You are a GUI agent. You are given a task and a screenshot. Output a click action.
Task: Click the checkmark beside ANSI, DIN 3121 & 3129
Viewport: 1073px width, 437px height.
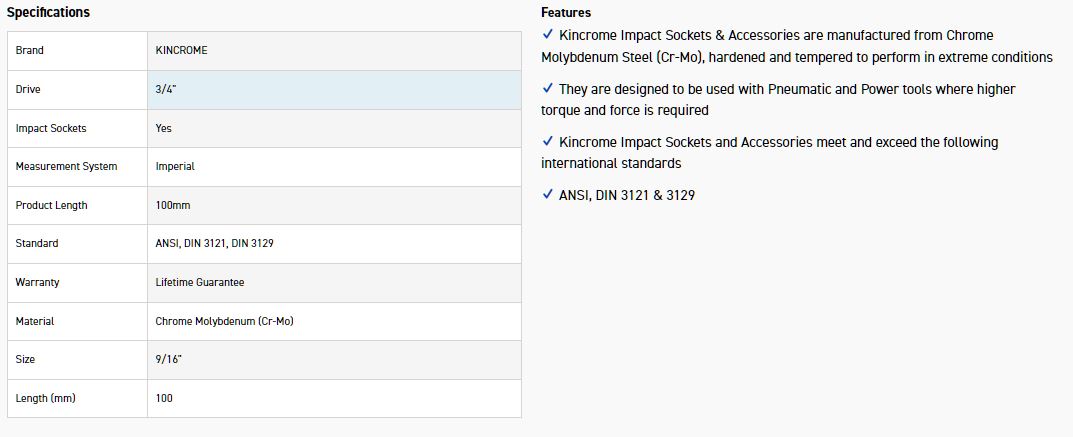click(547, 195)
